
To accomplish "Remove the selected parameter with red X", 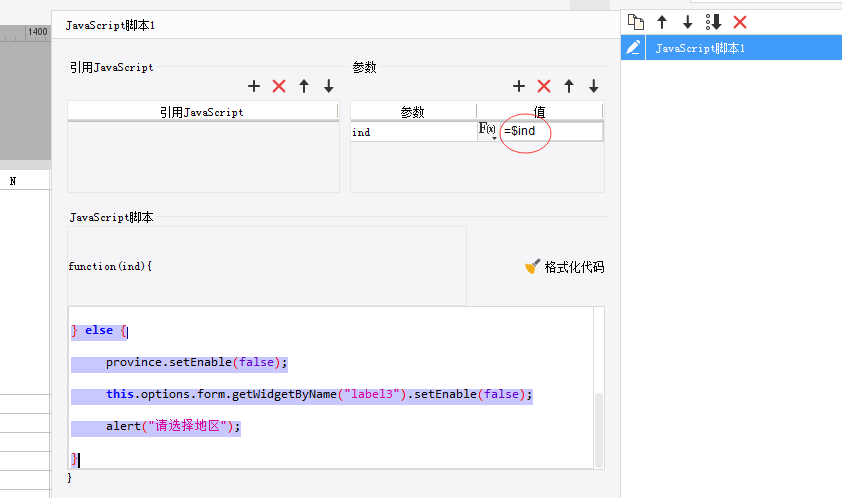I will coord(544,86).
